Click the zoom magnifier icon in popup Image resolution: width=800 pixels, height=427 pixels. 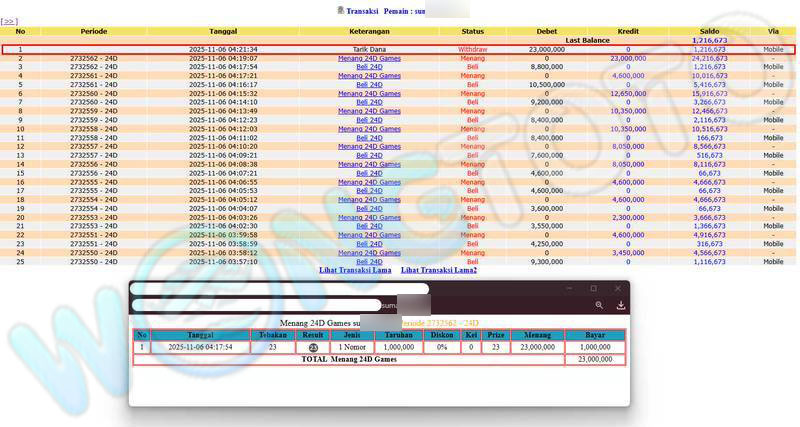[599, 305]
